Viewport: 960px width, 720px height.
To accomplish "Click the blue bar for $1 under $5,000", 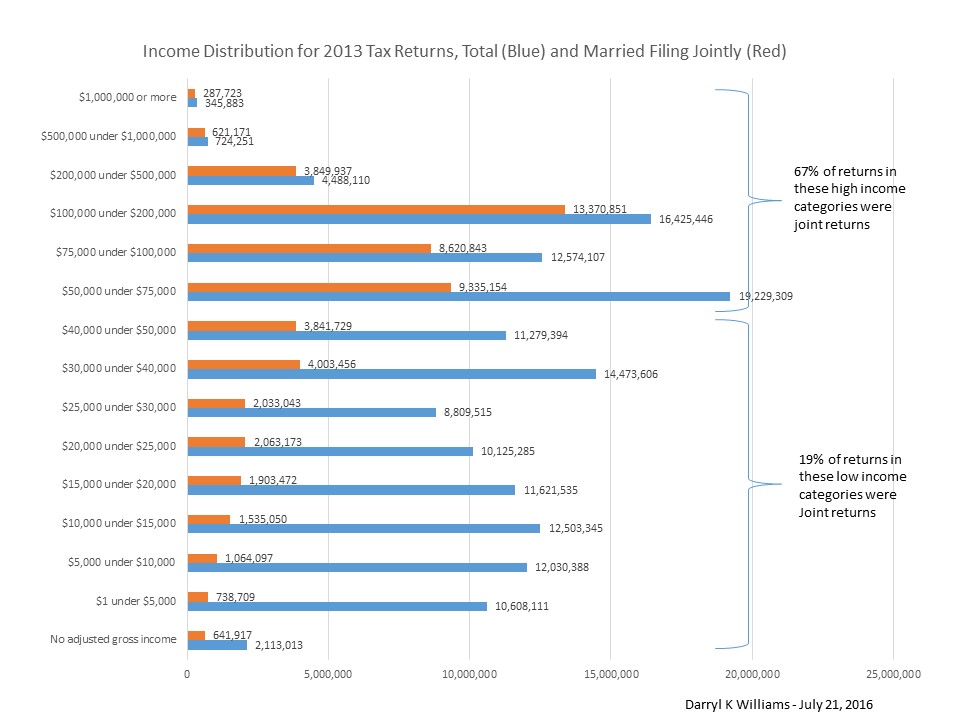I will tap(337, 607).
